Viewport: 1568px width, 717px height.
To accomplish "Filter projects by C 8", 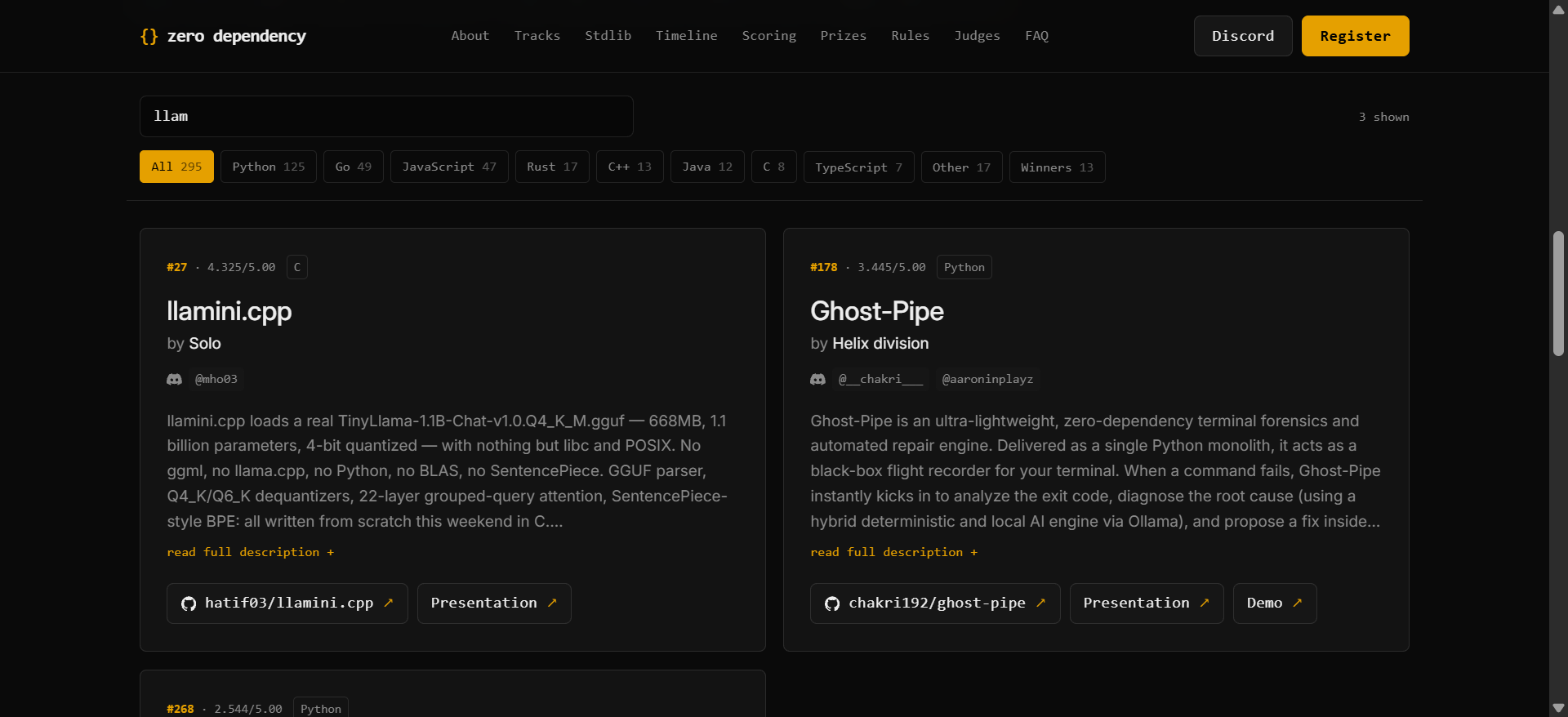I will tap(774, 167).
